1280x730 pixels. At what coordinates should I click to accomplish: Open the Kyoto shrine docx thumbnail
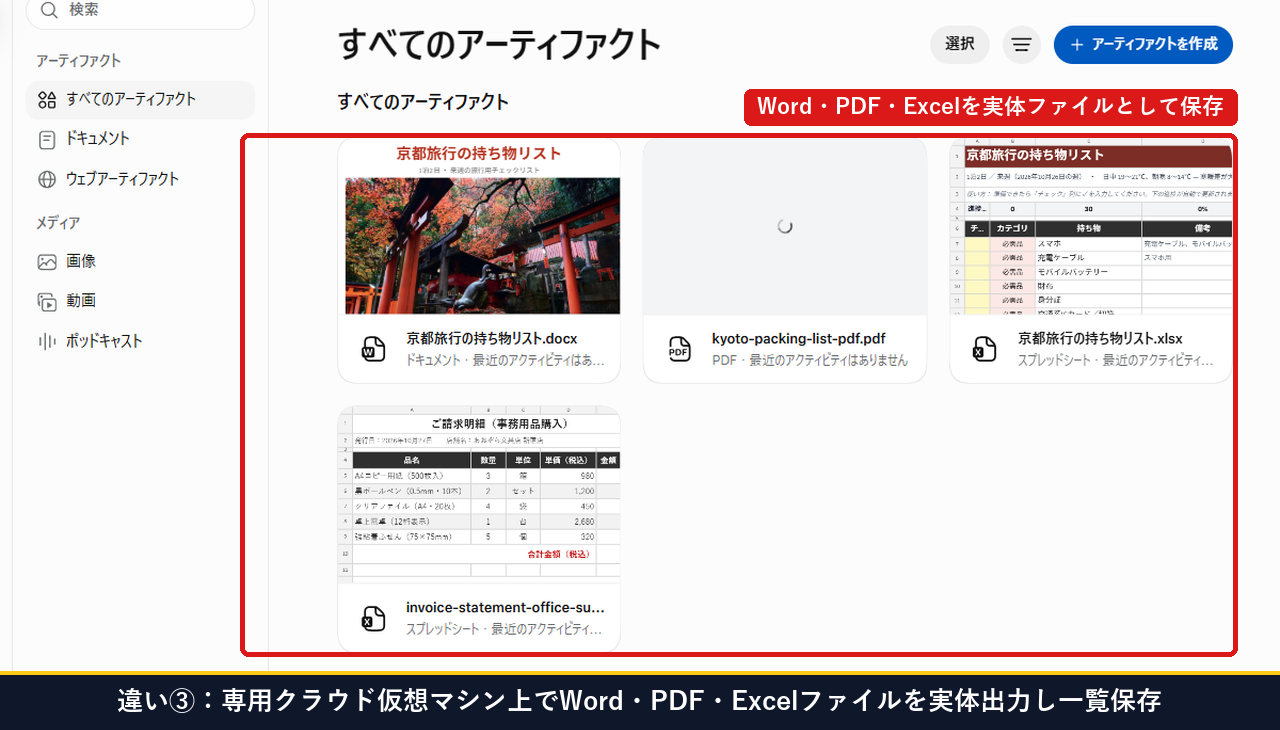coord(479,226)
